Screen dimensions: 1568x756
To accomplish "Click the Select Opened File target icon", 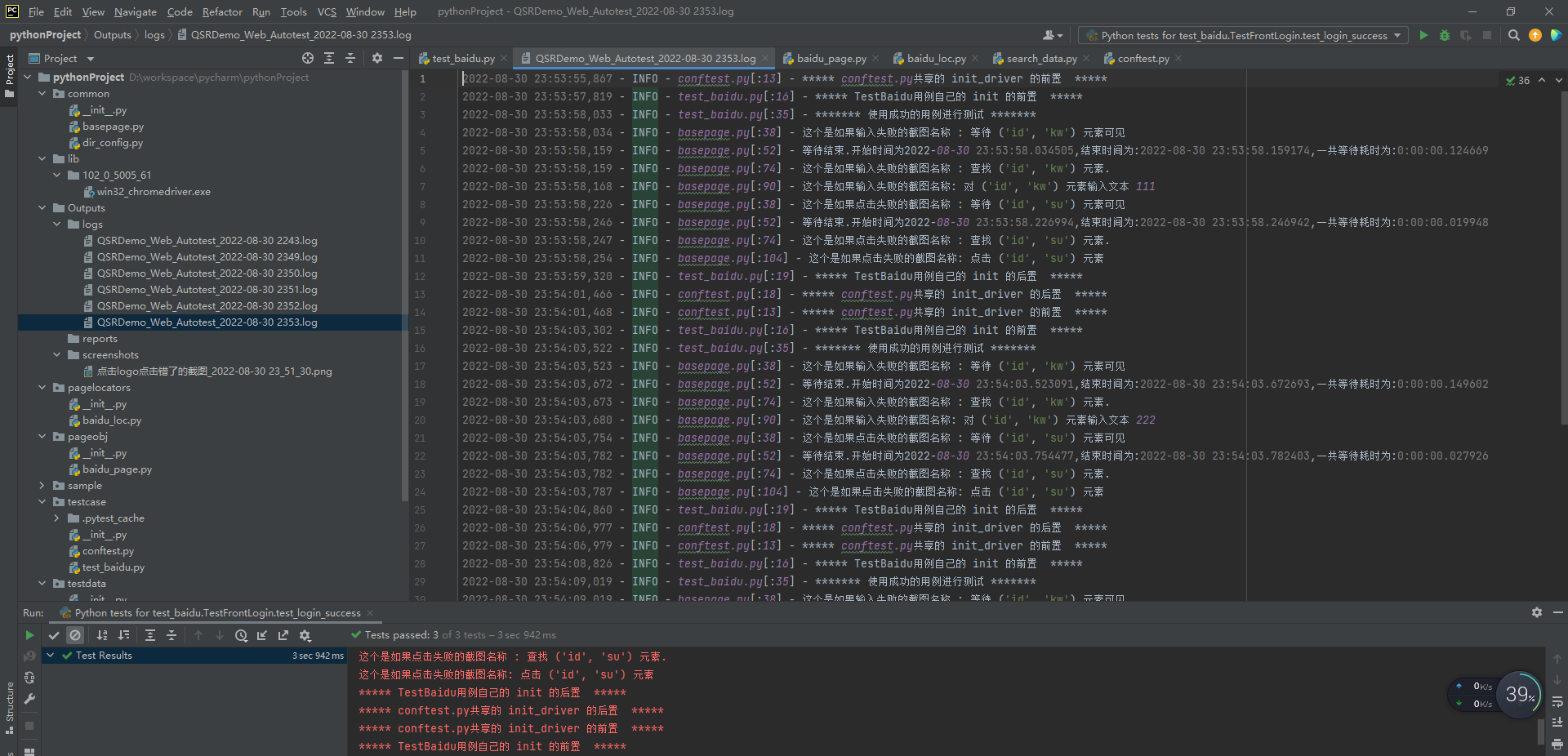I will pos(307,58).
